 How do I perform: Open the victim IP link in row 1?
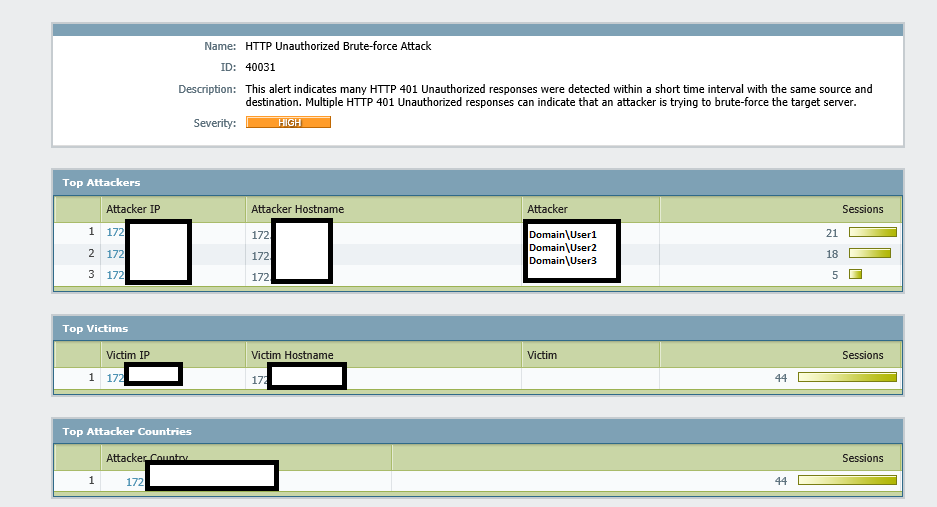(115, 378)
